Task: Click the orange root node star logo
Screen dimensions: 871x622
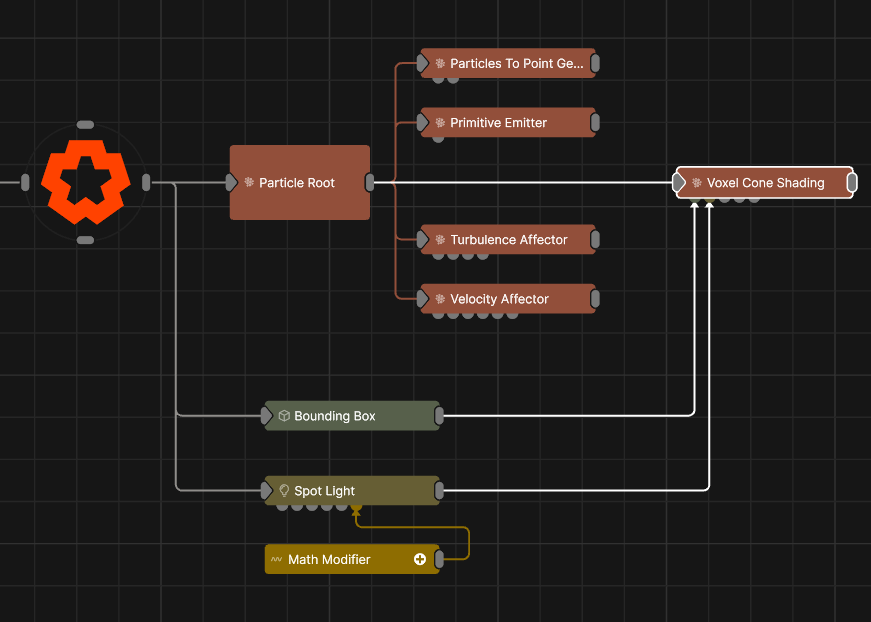Action: click(x=85, y=182)
